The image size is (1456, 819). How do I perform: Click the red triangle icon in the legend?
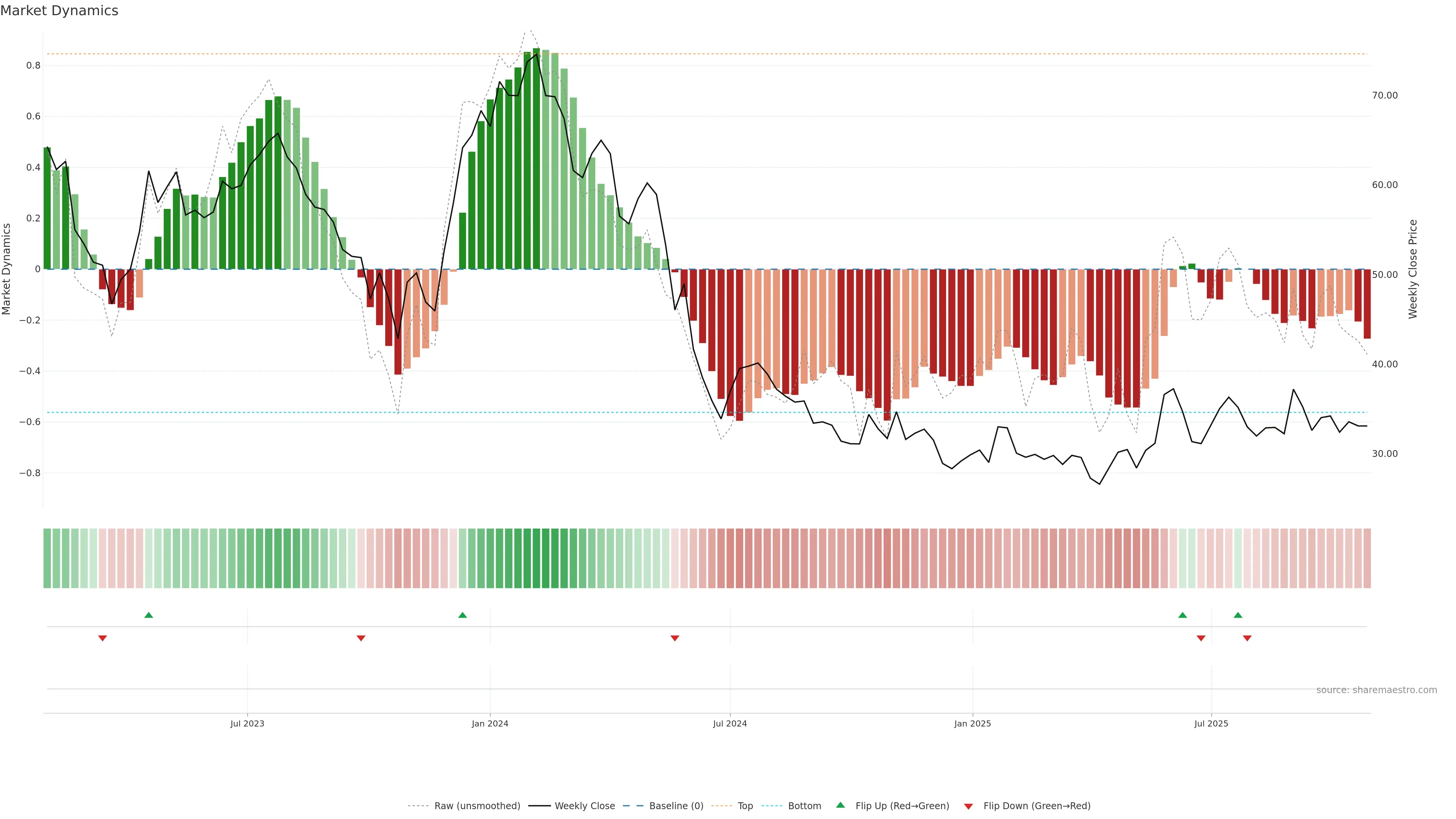[968, 806]
